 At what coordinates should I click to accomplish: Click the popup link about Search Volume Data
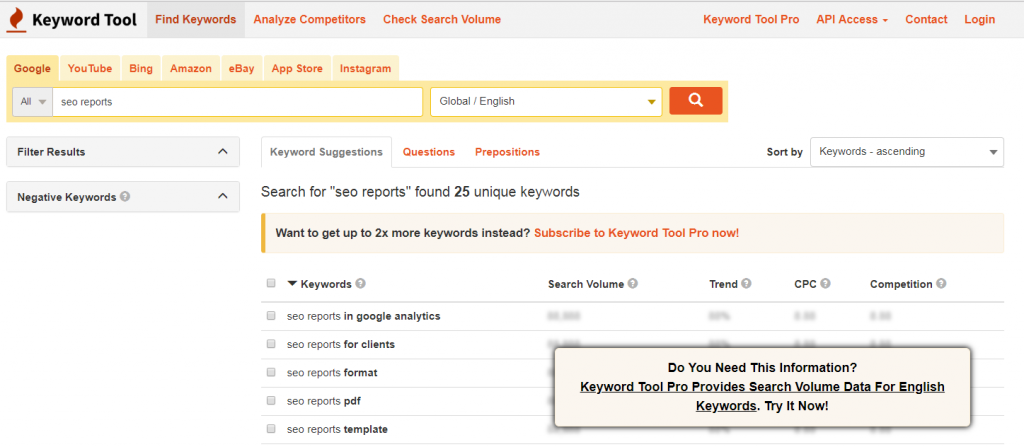(762, 396)
